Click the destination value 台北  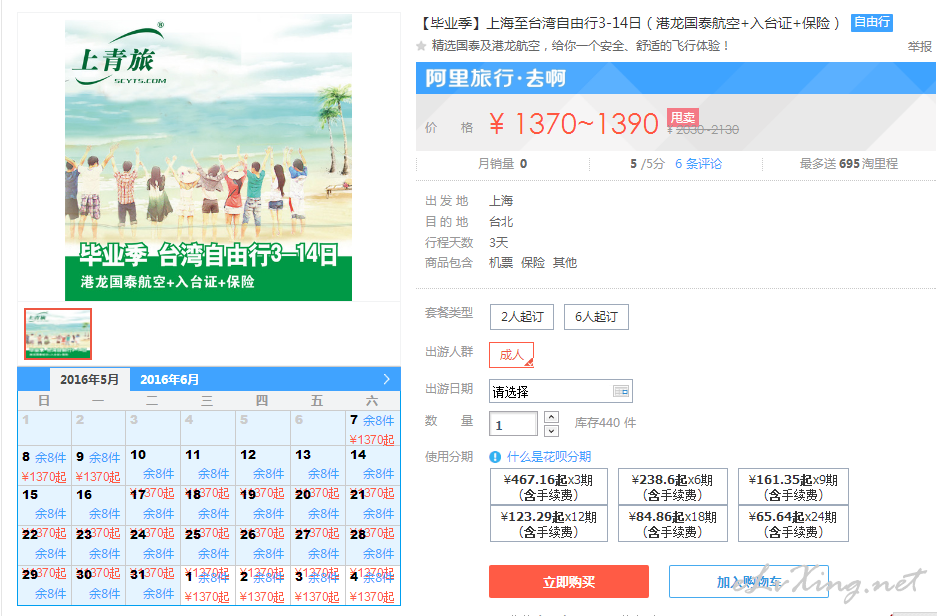coord(501,222)
